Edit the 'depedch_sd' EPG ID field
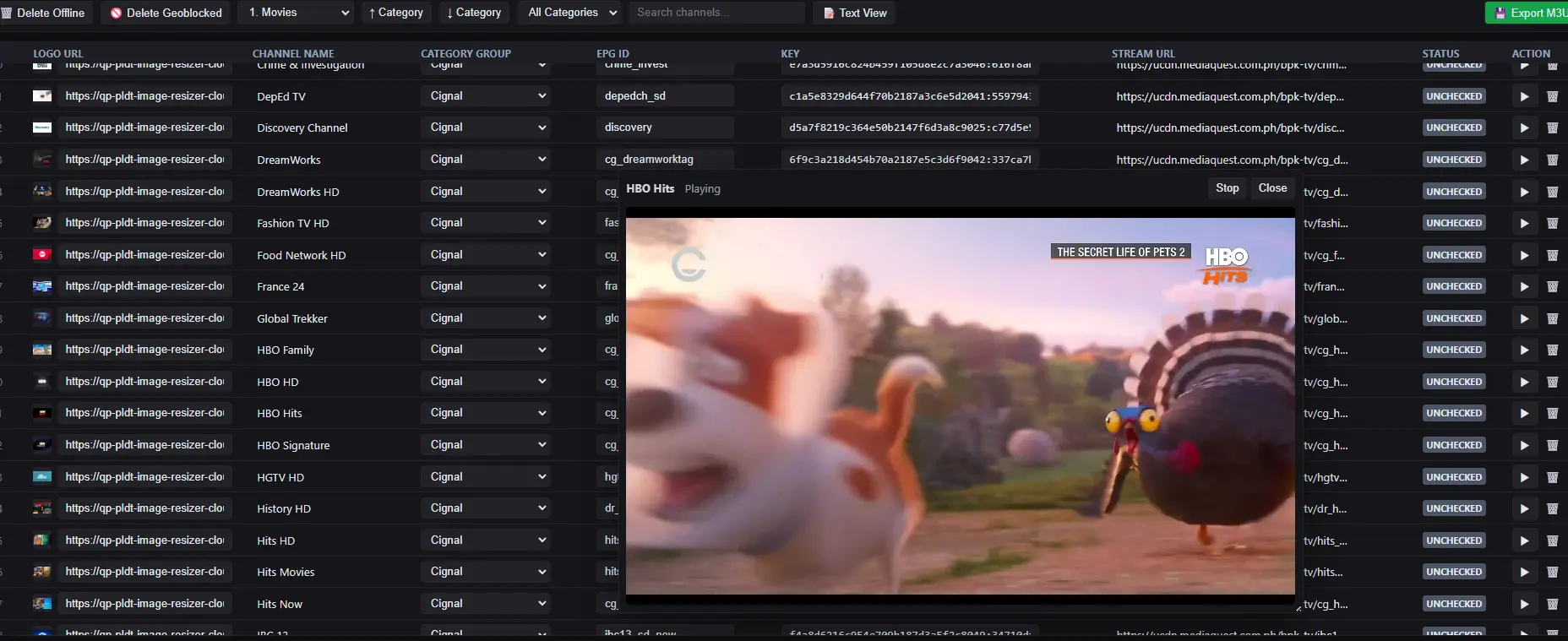 click(665, 96)
